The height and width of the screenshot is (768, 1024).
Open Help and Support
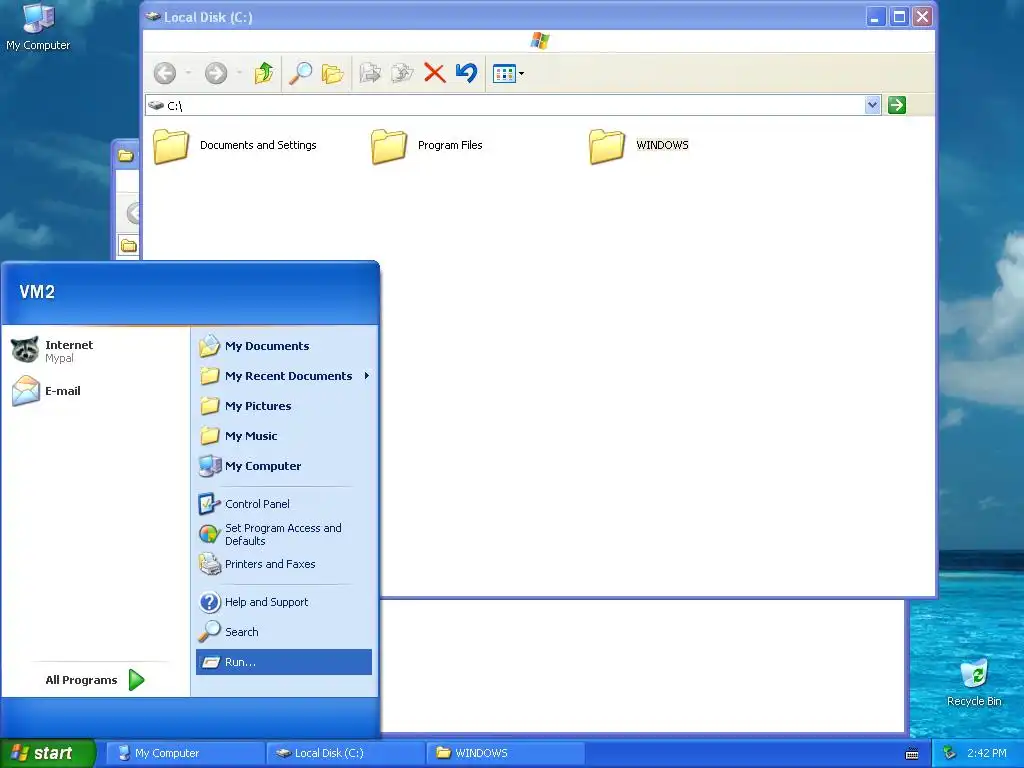point(284,602)
